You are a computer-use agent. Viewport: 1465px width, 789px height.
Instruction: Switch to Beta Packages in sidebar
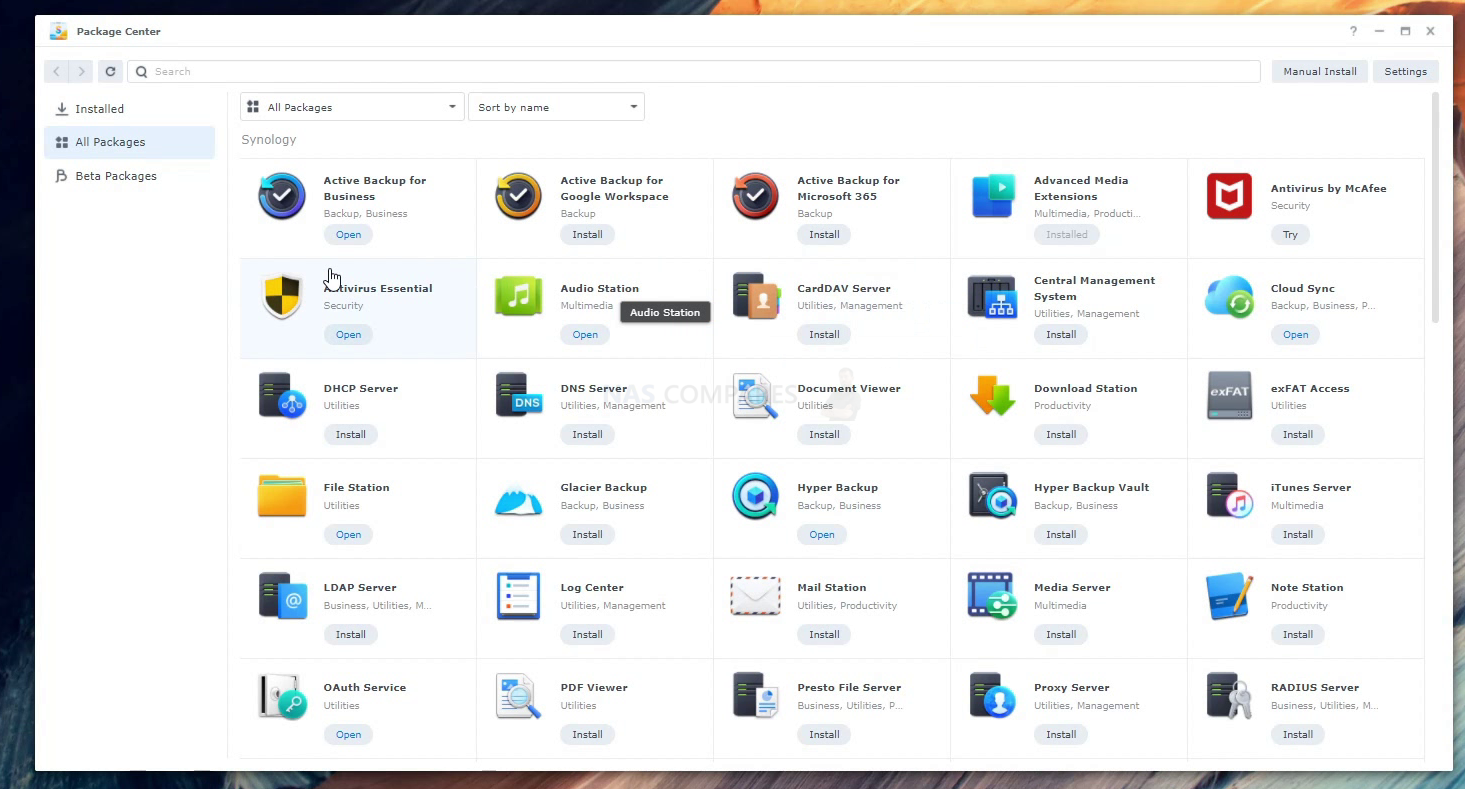click(x=129, y=176)
